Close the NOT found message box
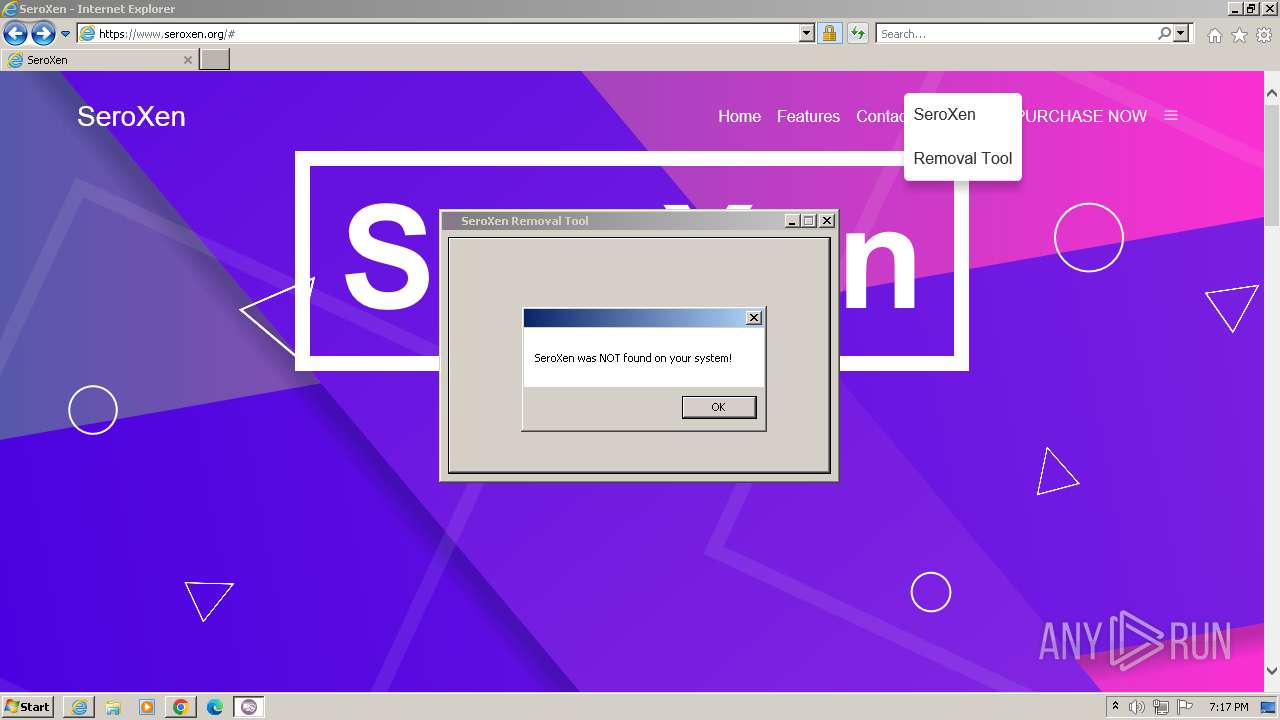Image resolution: width=1280 pixels, height=720 pixels. [754, 318]
